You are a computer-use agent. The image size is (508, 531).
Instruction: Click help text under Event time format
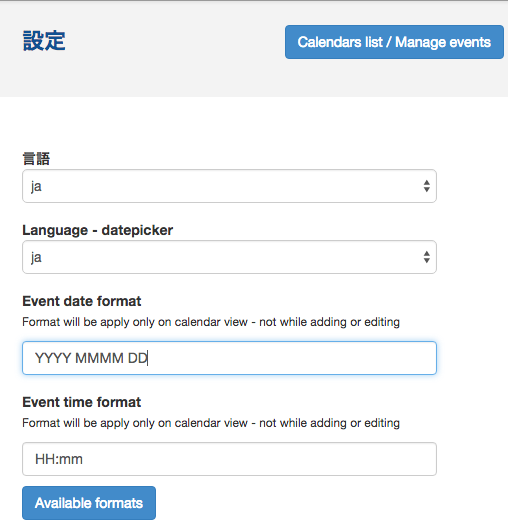pyautogui.click(x=211, y=423)
